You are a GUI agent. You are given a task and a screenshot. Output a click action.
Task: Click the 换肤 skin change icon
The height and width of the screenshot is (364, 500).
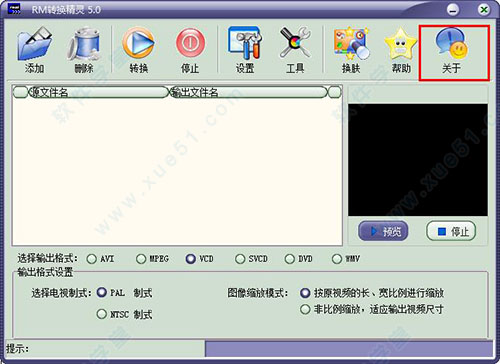(x=351, y=43)
